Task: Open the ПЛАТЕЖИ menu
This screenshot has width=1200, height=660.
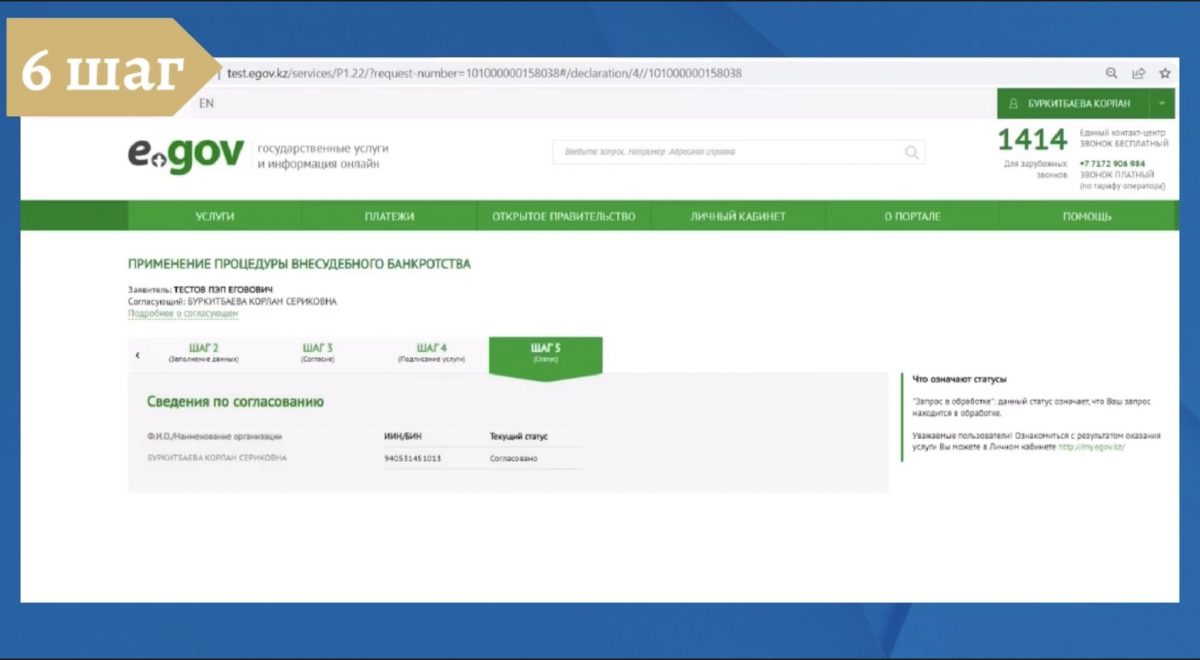Action: tap(389, 216)
